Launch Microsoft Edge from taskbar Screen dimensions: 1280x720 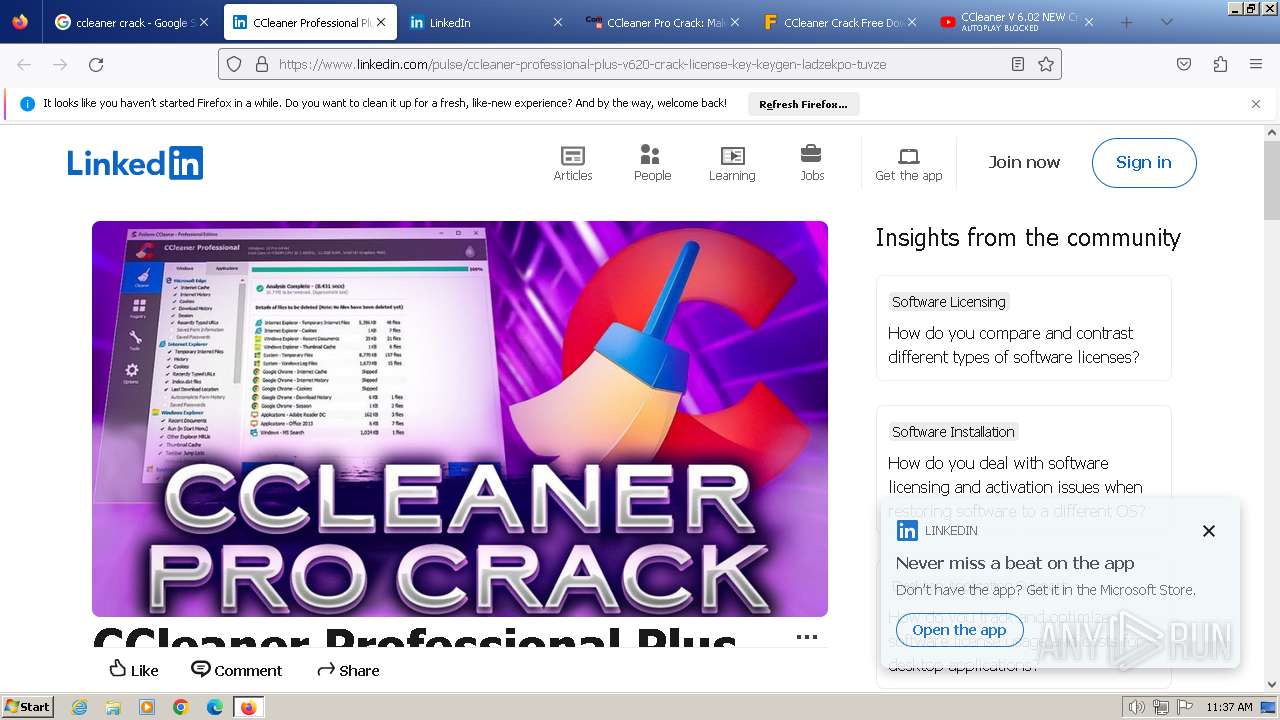pos(215,707)
